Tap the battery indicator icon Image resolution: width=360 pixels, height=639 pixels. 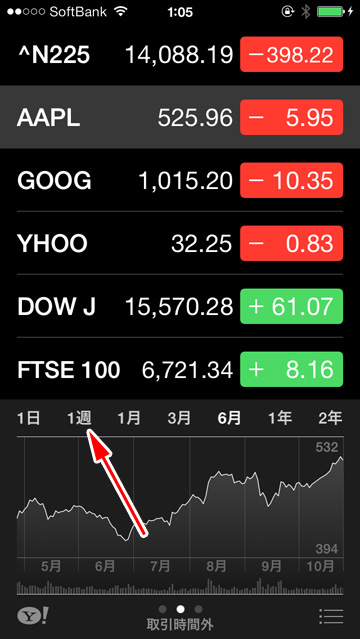pyautogui.click(x=333, y=12)
